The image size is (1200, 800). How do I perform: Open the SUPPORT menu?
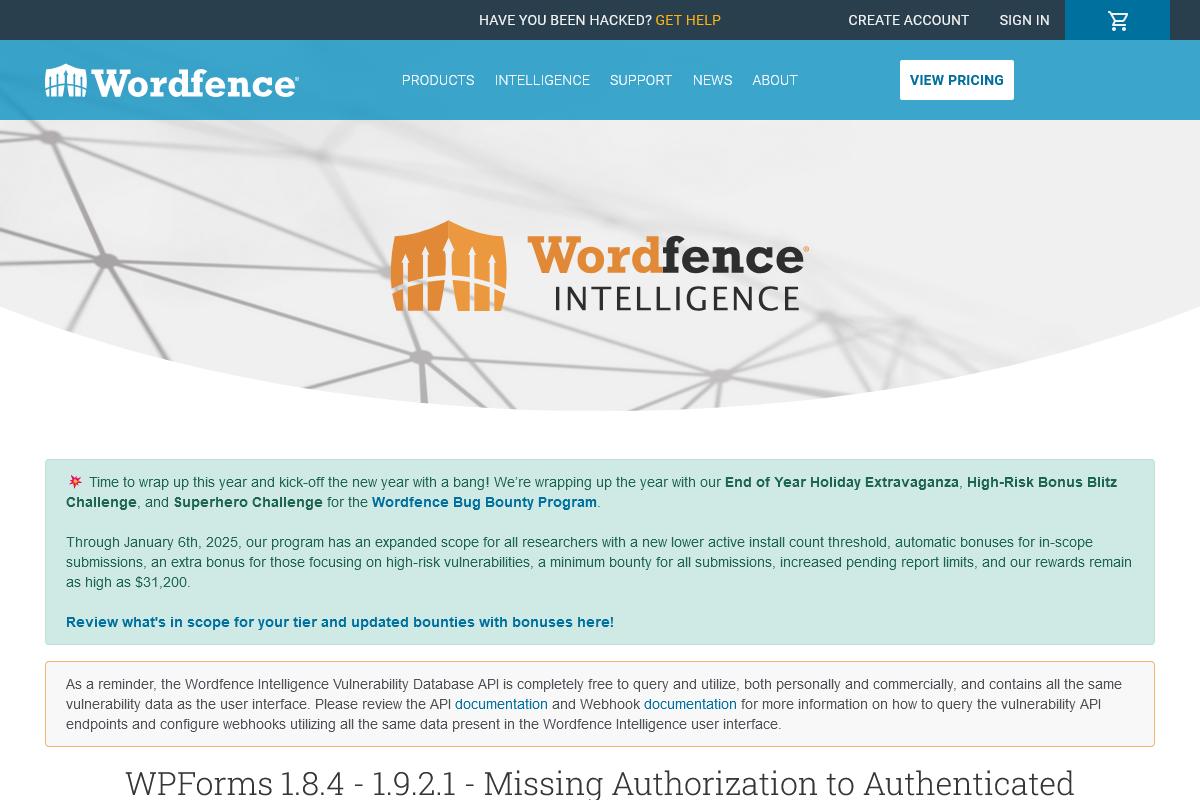(x=641, y=80)
